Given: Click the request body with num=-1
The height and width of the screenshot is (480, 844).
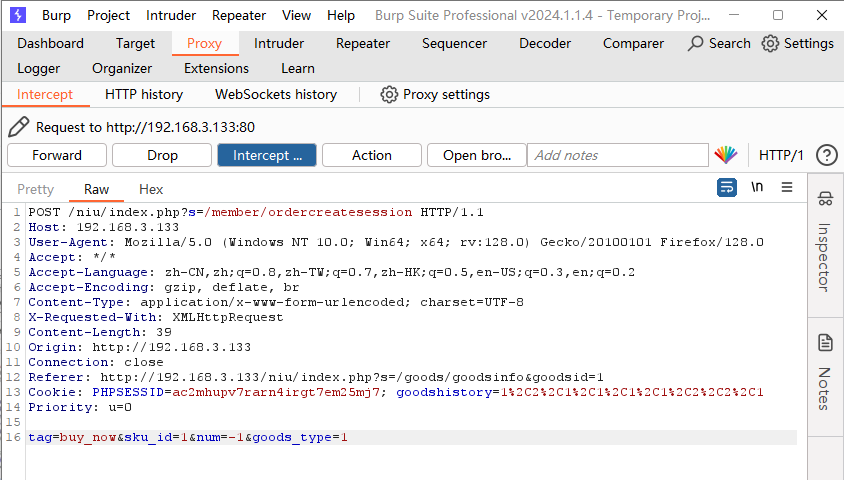Looking at the screenshot, I should click(x=188, y=437).
